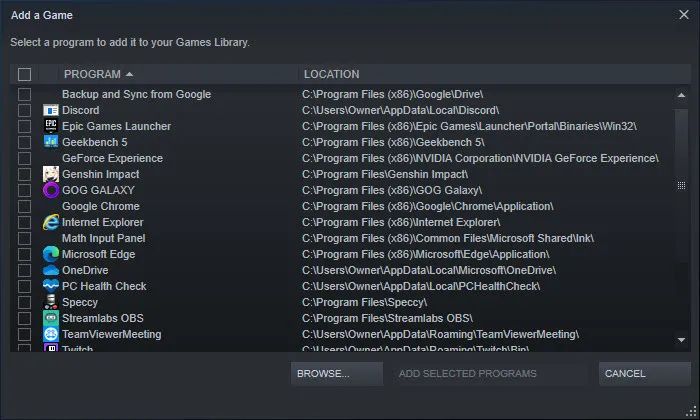Click the Genshin Impact character icon

51,174
